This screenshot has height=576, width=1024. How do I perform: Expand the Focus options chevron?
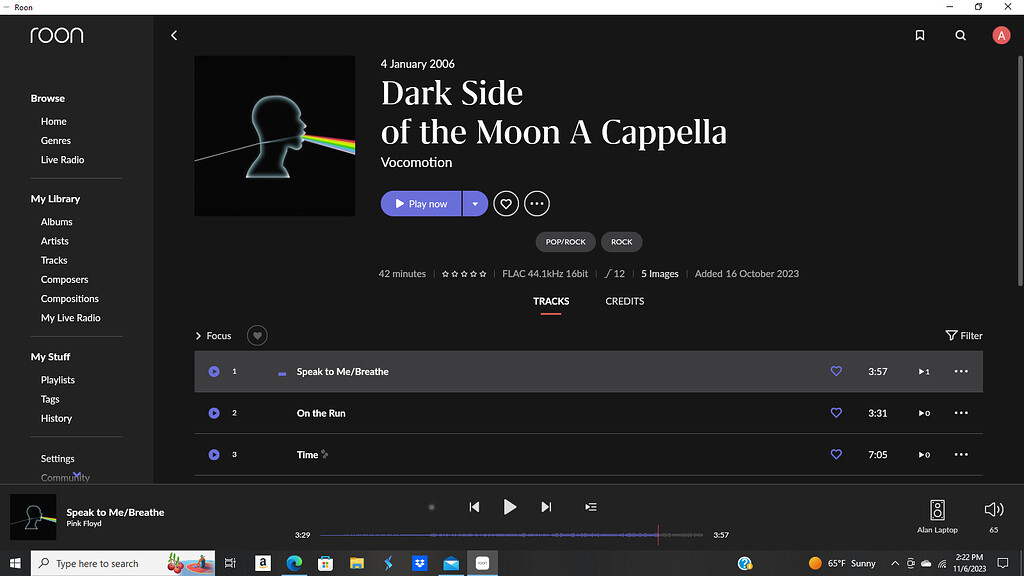(x=198, y=335)
